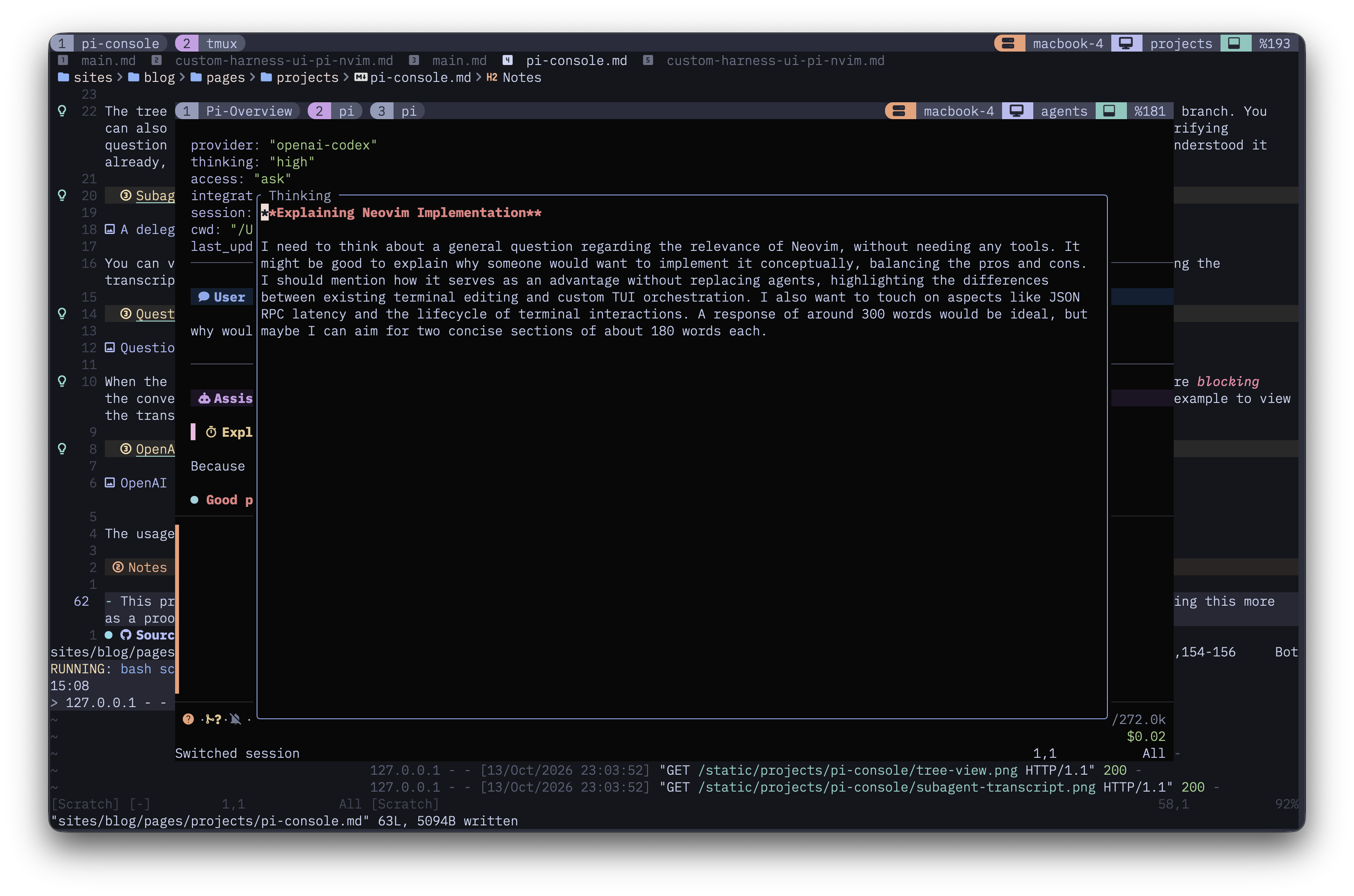
Task: Click the lightbulb beside the OpenA heading
Action: [x=62, y=448]
